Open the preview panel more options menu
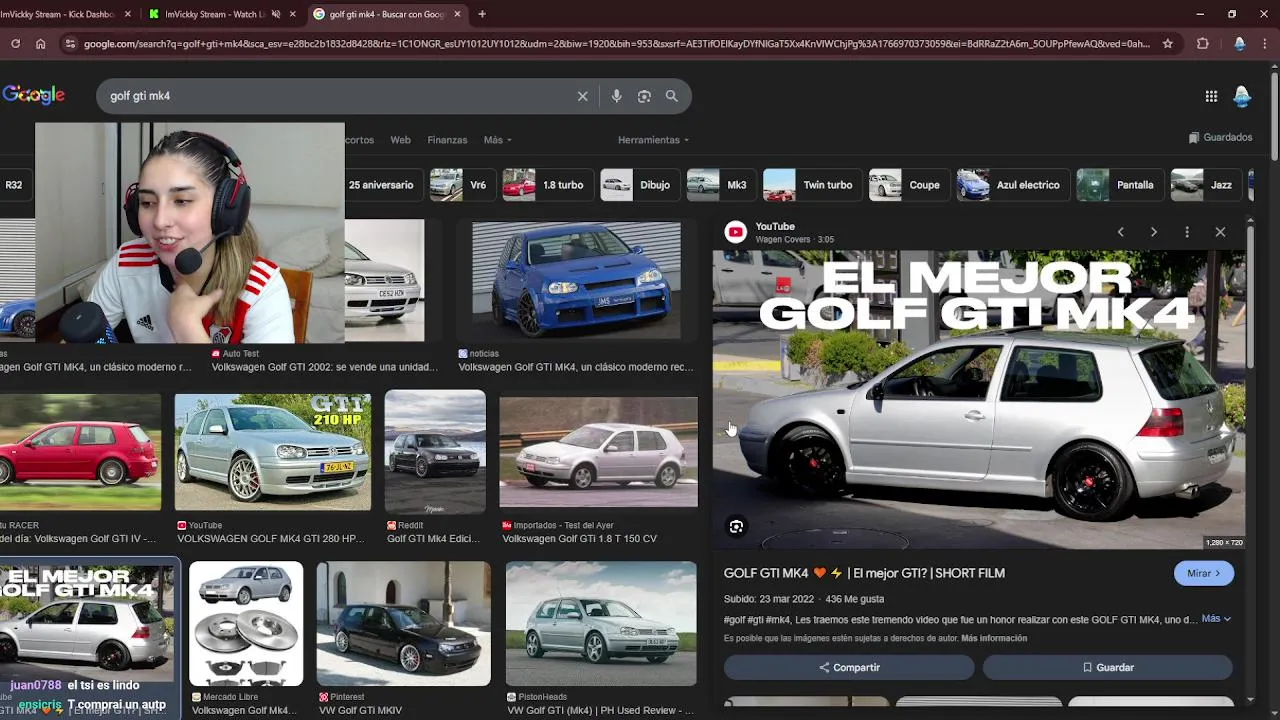The image size is (1280, 720). coord(1187,232)
